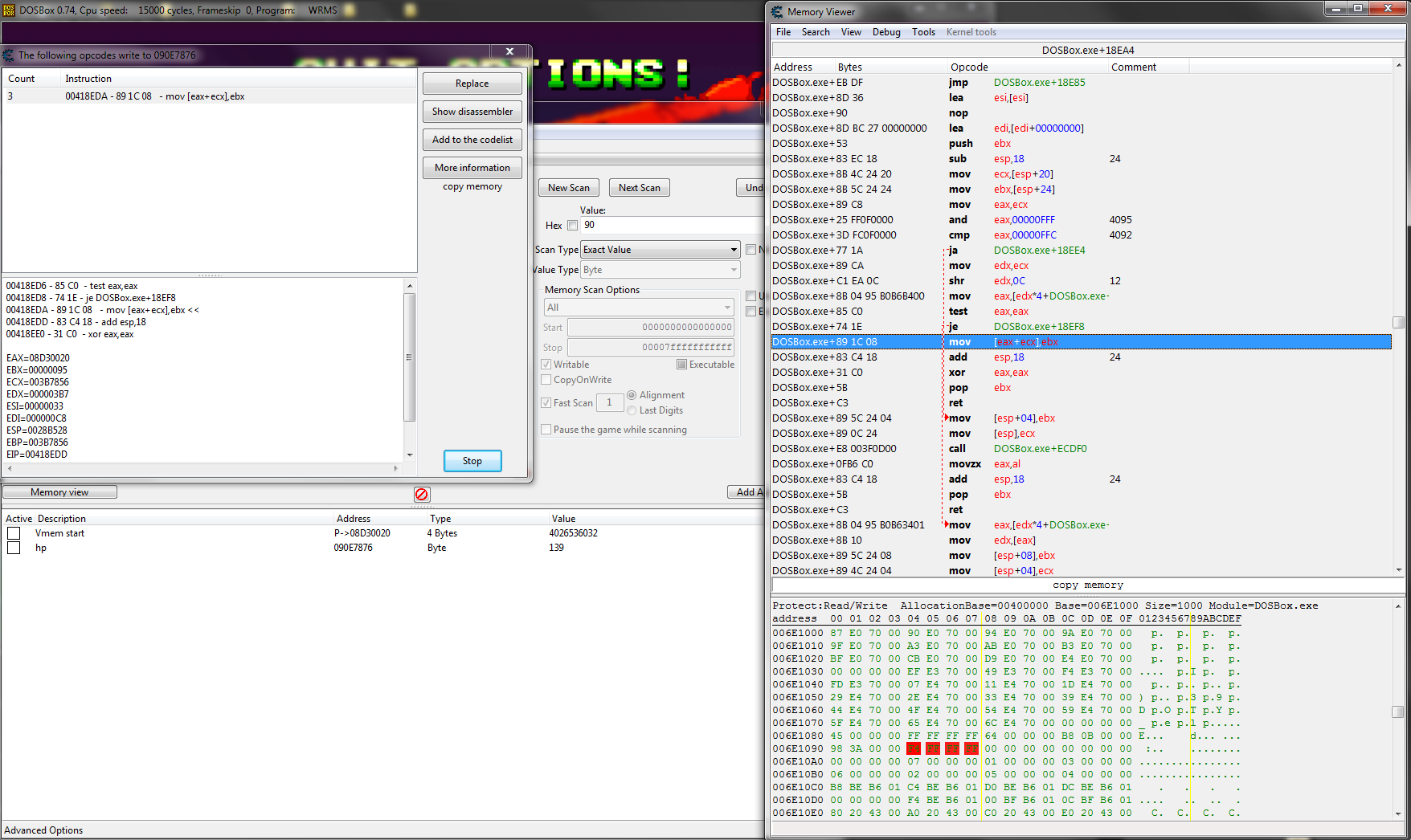The image size is (1411, 840).
Task: Click the red no-entry clear list icon
Action: pos(422,494)
